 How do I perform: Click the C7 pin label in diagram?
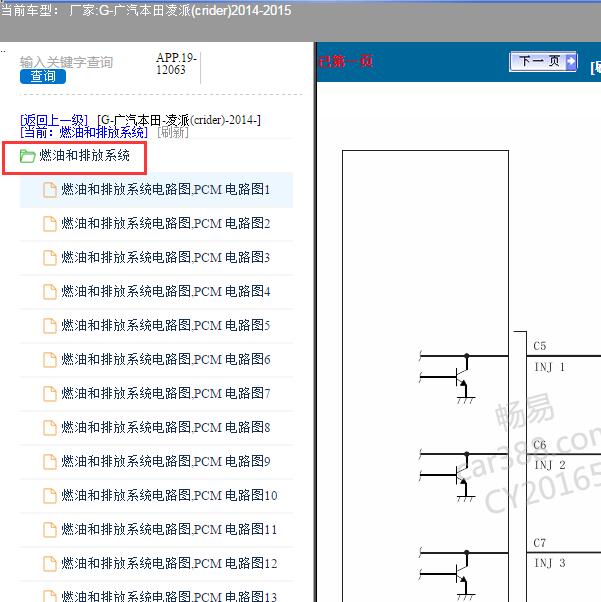(540, 543)
